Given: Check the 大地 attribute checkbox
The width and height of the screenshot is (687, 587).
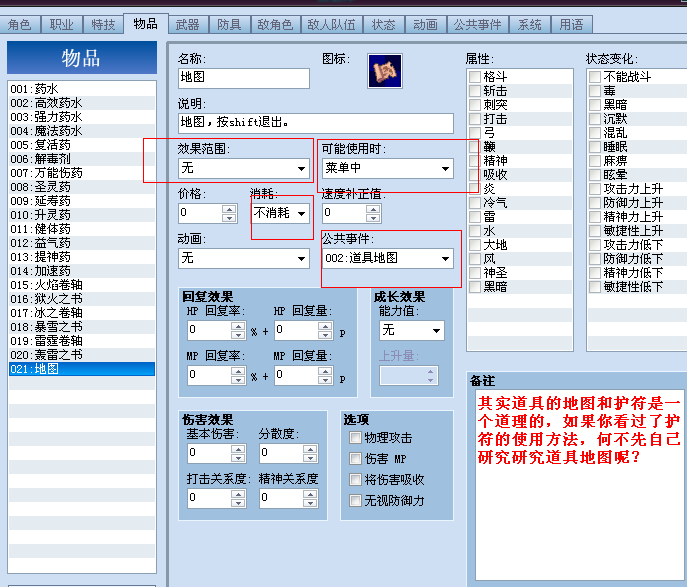Looking at the screenshot, I should coord(475,245).
